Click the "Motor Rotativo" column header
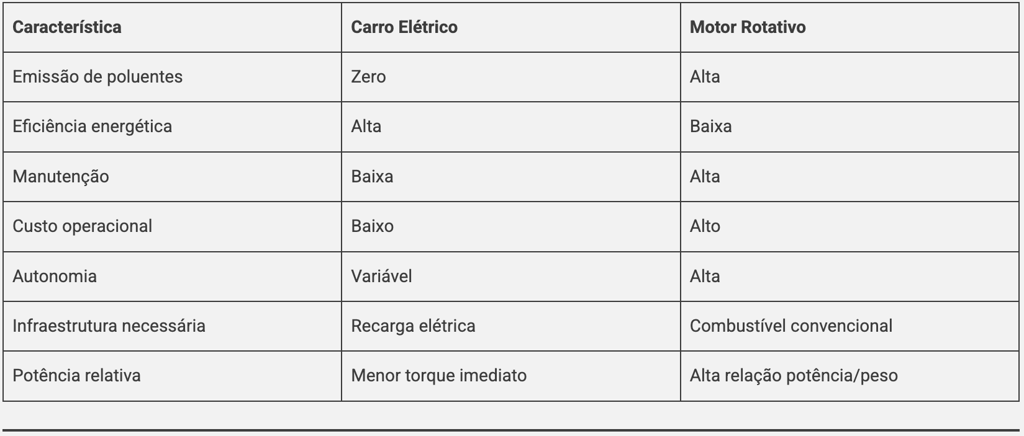The height and width of the screenshot is (436, 1024). click(747, 27)
